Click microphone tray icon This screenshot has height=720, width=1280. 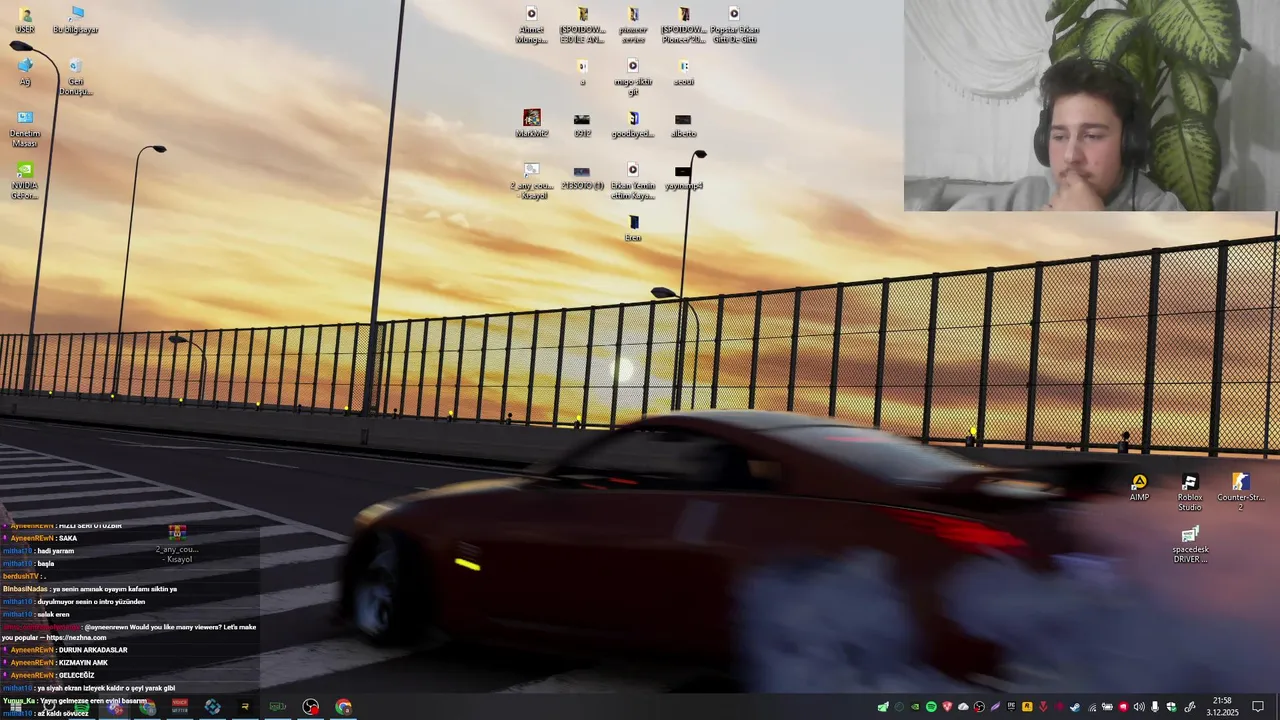(x=1155, y=707)
